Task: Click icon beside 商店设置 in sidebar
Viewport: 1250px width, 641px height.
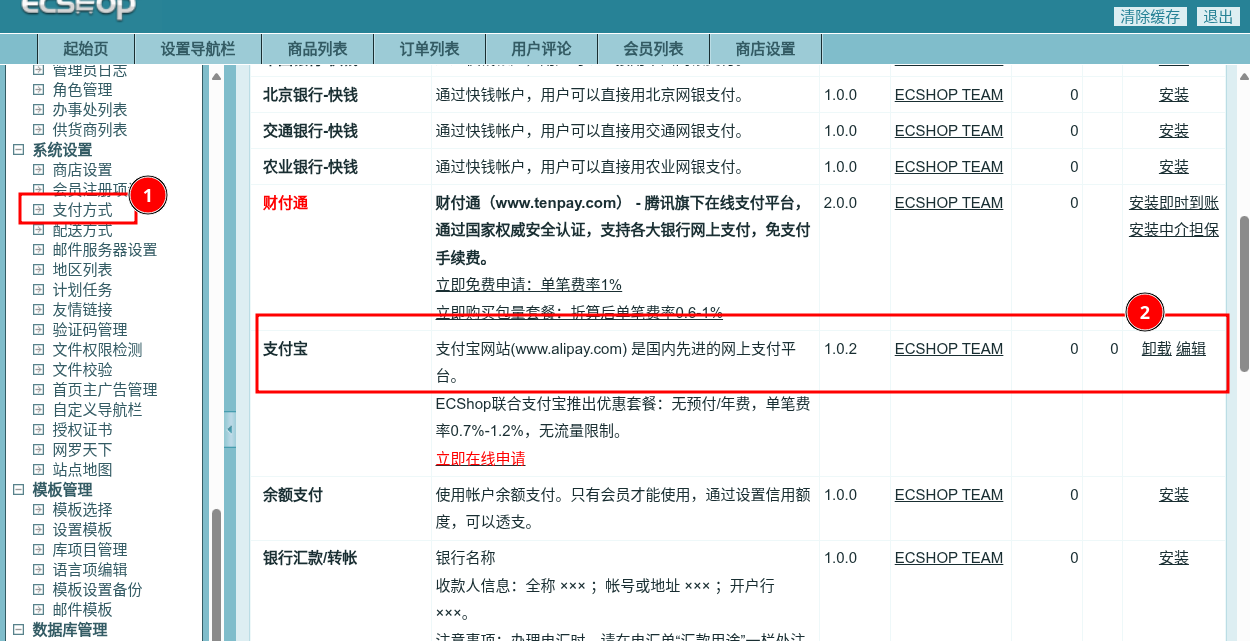Action: tap(39, 170)
